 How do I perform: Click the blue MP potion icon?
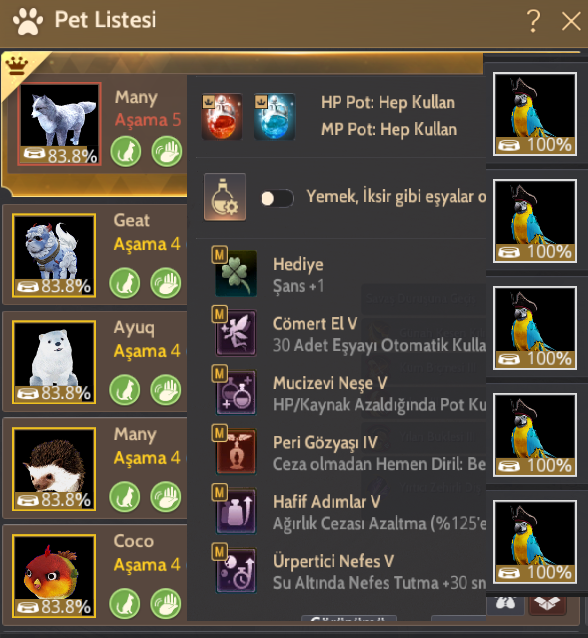[274, 116]
